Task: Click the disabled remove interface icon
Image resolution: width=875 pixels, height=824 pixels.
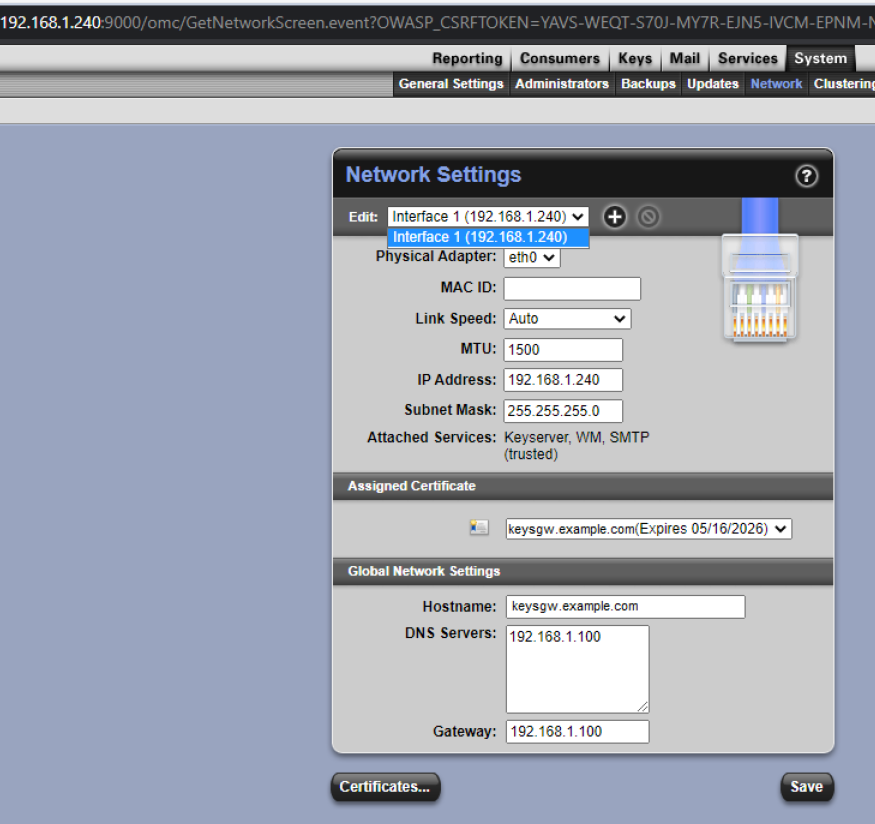Action: point(648,216)
